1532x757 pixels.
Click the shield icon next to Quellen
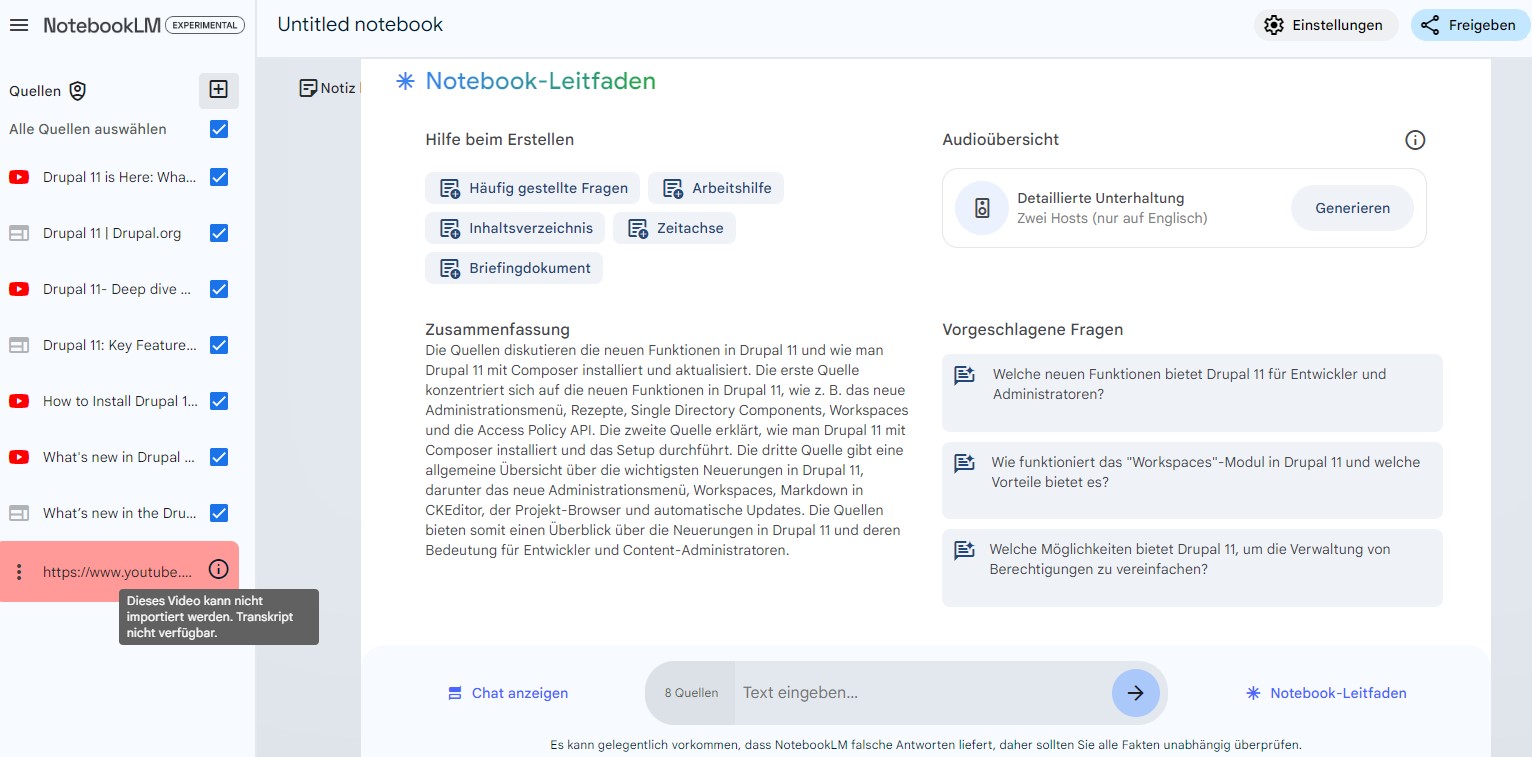click(77, 91)
